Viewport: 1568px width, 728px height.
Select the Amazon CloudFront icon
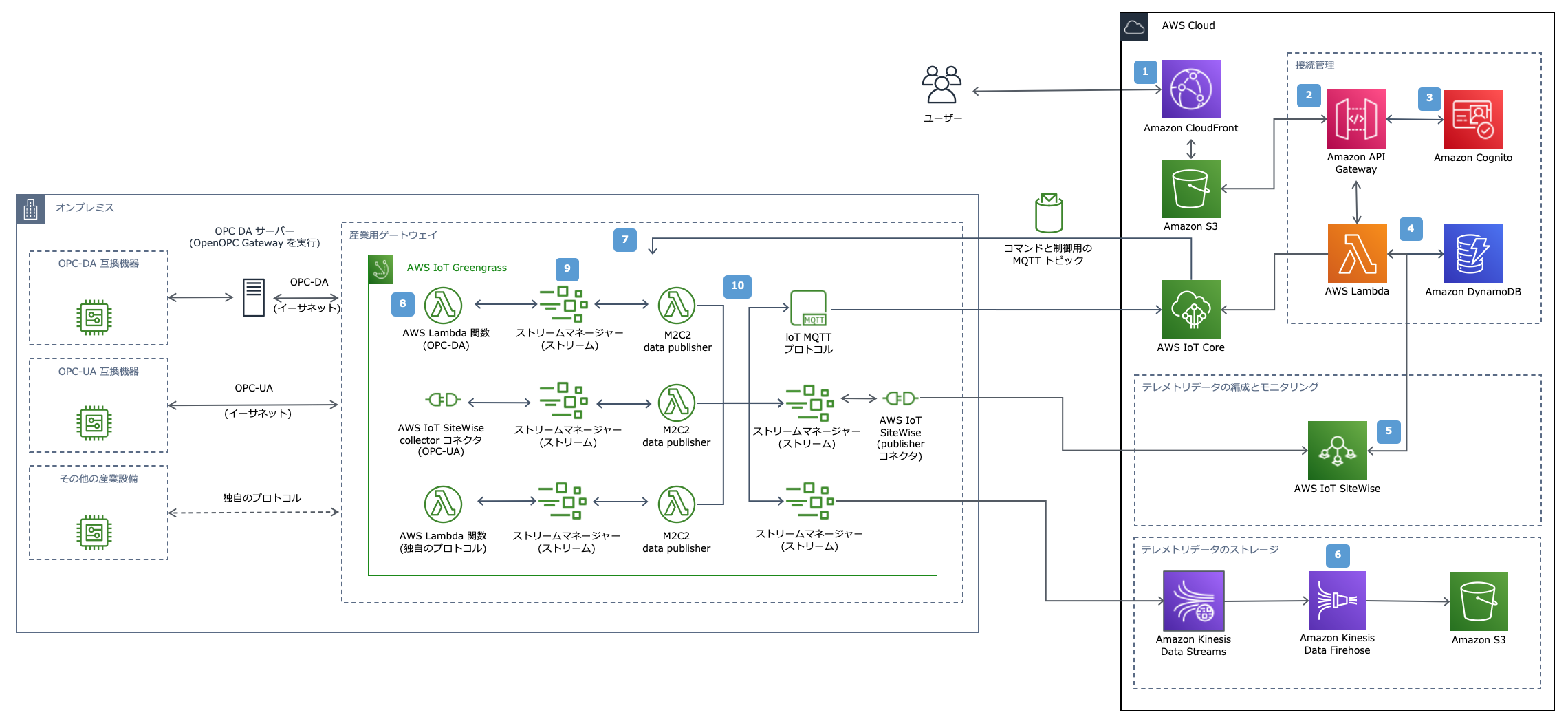click(1191, 89)
